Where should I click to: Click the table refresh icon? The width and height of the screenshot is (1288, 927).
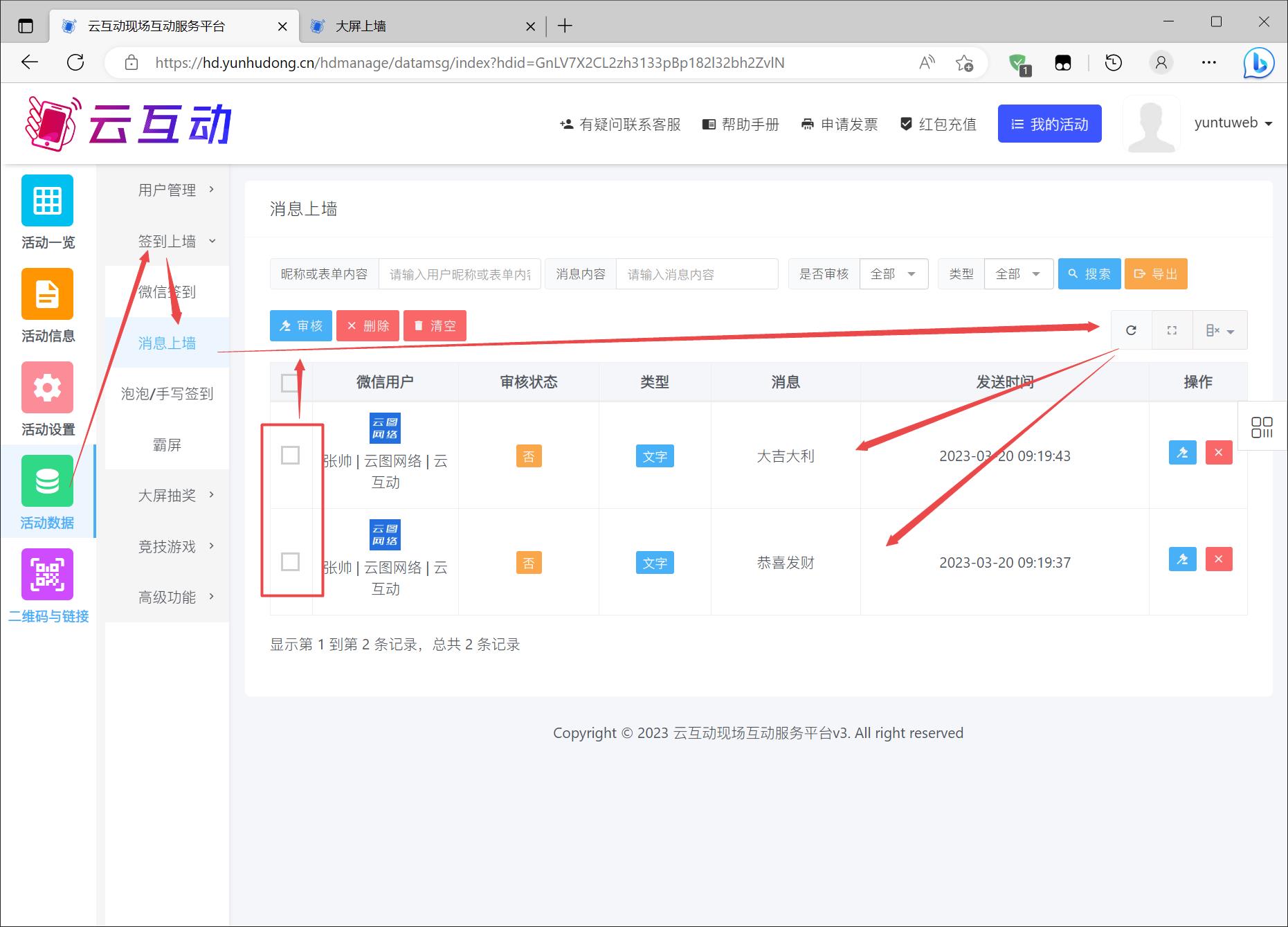coord(1131,330)
